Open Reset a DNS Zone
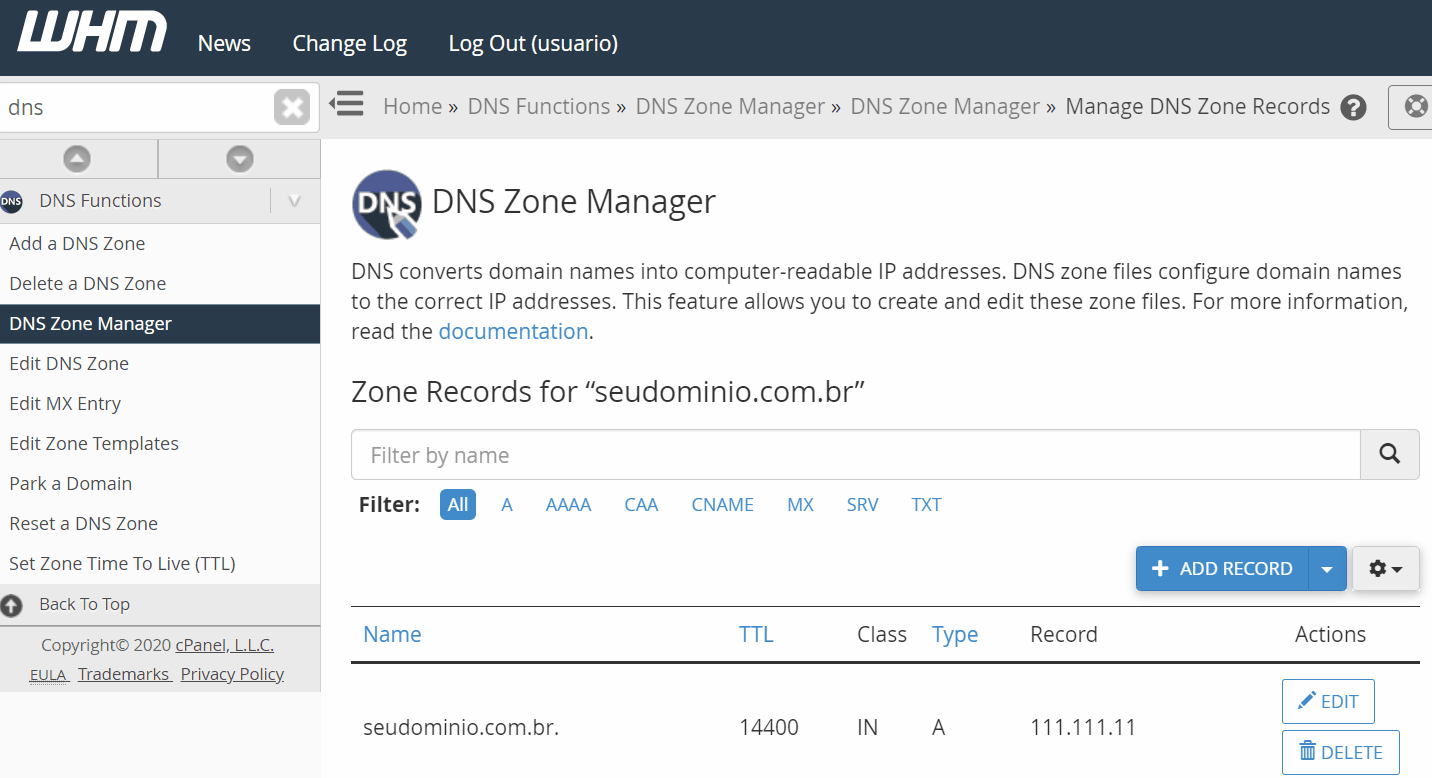The width and height of the screenshot is (1432, 778). [84, 524]
